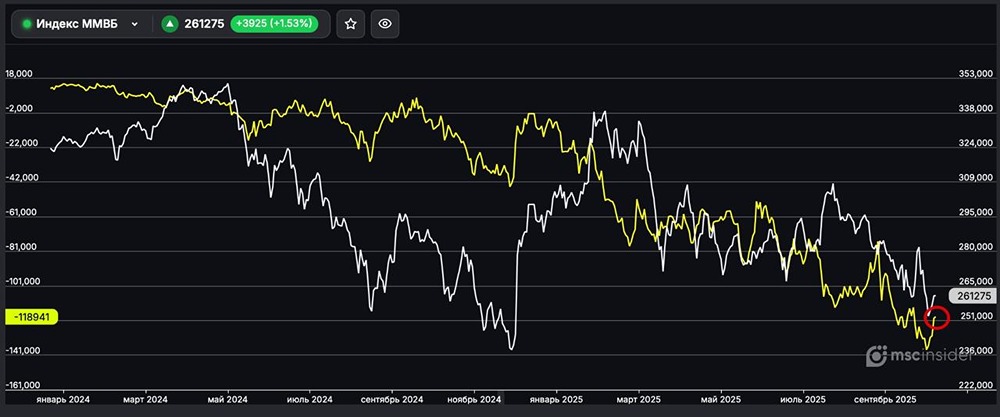This screenshot has height=417, width=1000.
Task: Click the 353,000 right price axis label
Action: point(974,74)
